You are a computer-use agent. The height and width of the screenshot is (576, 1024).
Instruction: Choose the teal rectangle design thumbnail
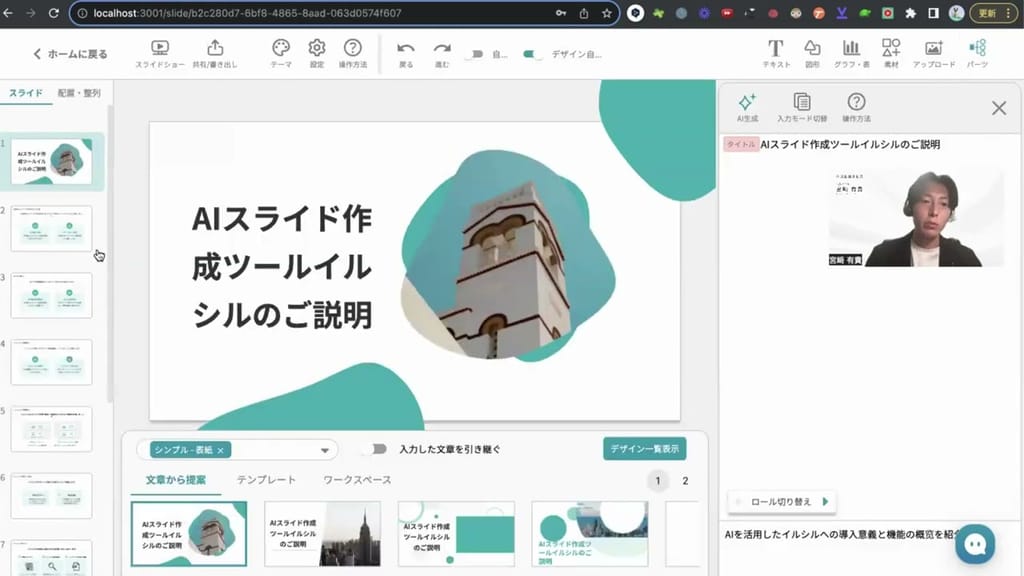pos(456,534)
